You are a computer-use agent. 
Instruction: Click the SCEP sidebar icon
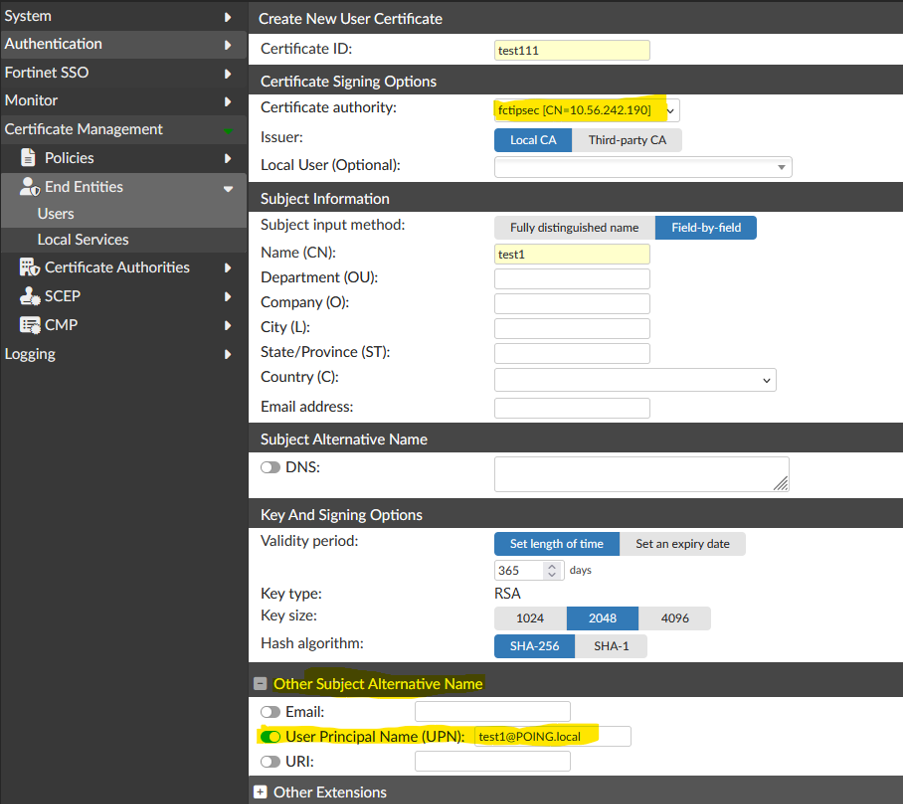coord(28,296)
